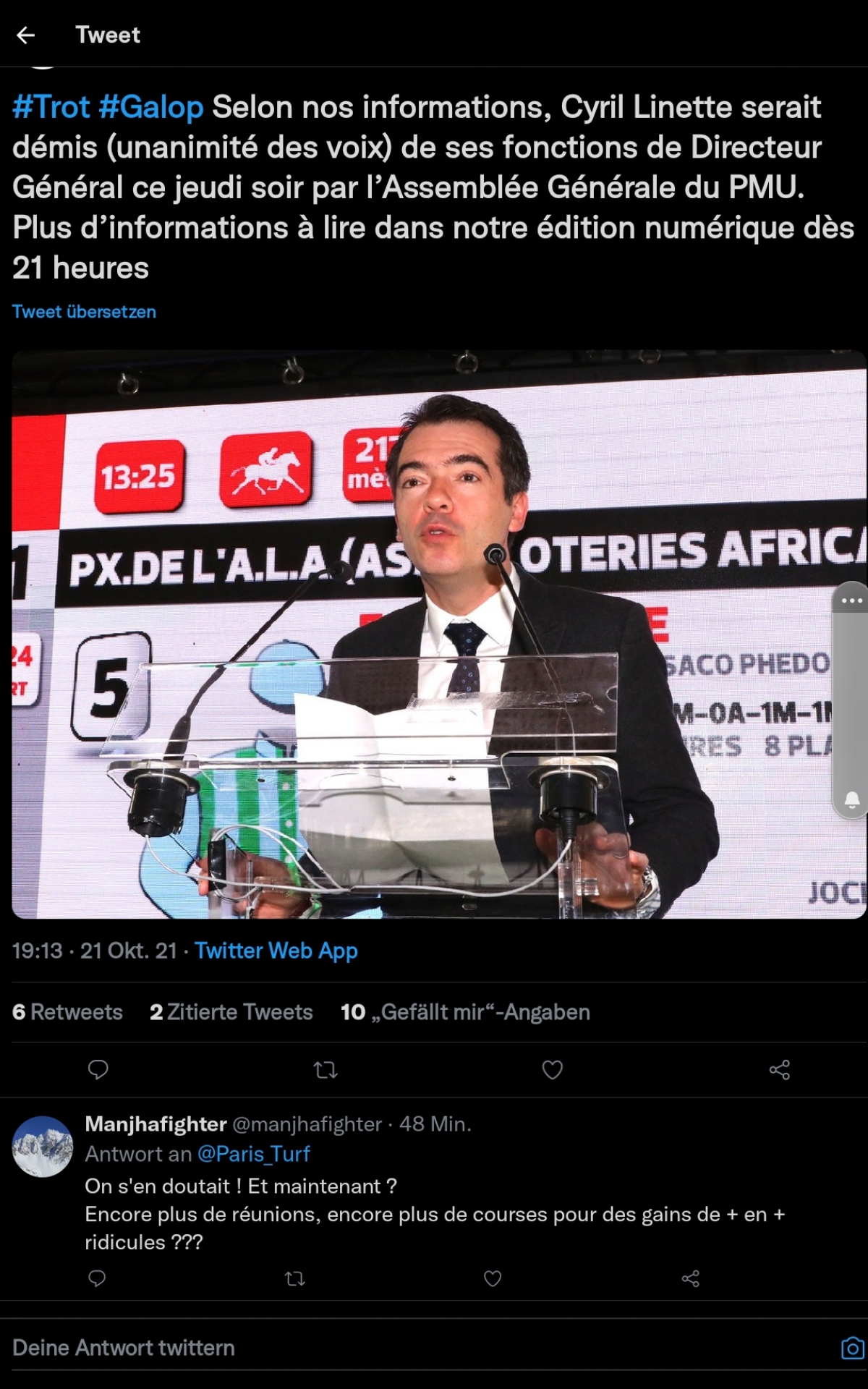Open the #Galop hashtag
The height and width of the screenshot is (1389, 868).
coord(151,107)
